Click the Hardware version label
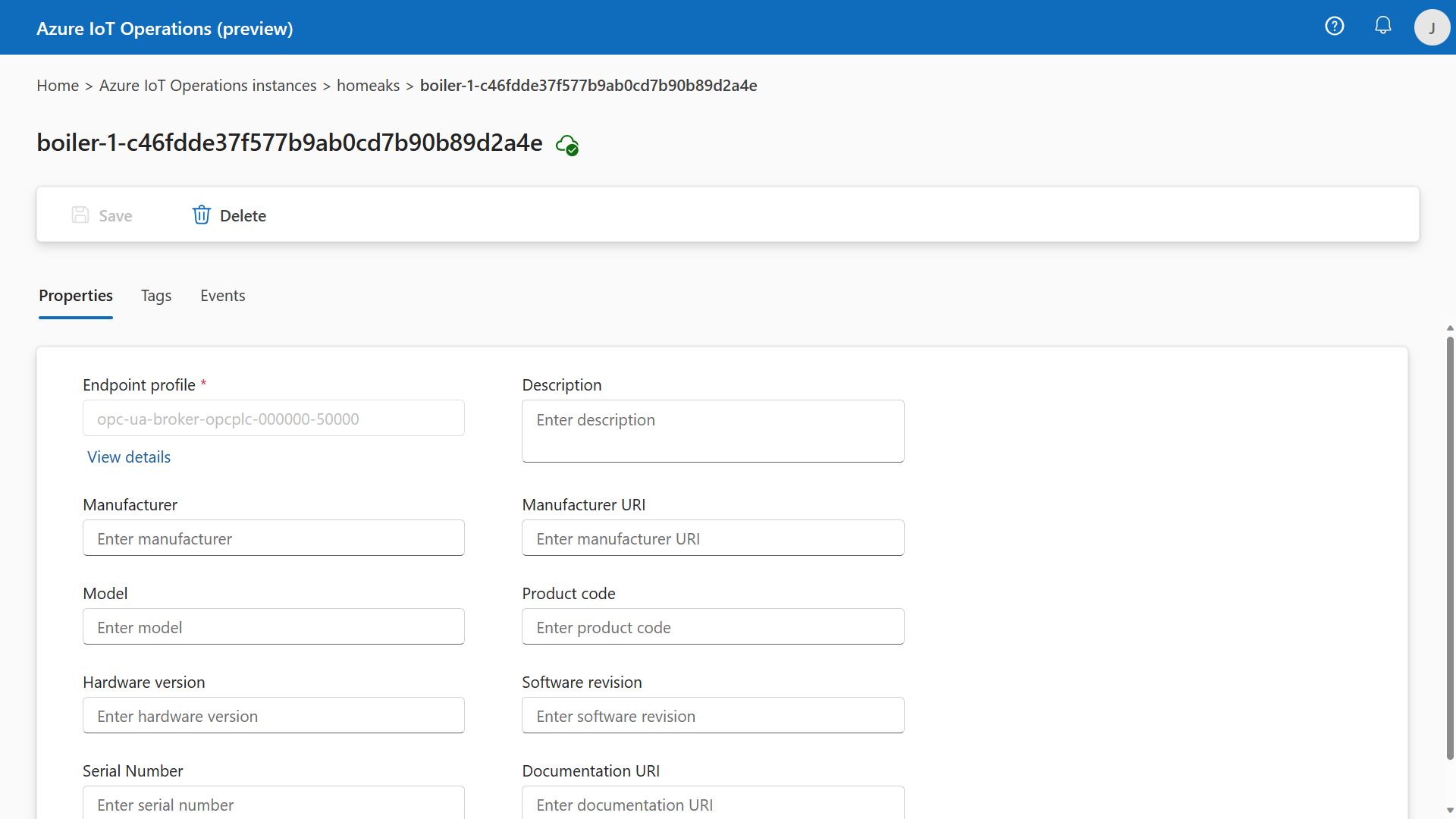 point(143,682)
